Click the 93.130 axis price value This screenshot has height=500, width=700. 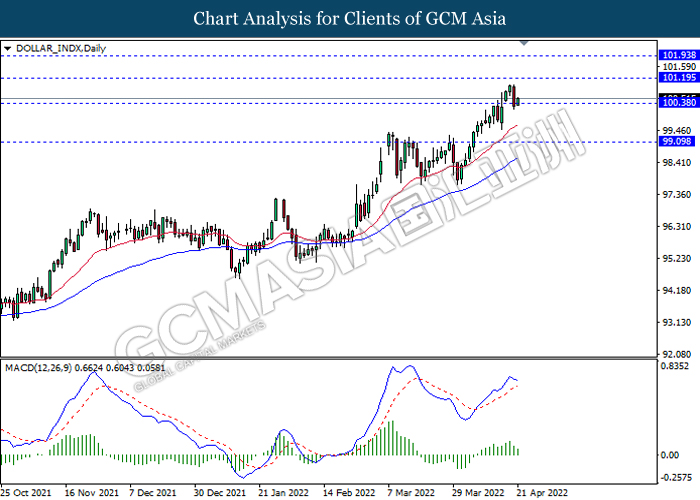point(676,322)
